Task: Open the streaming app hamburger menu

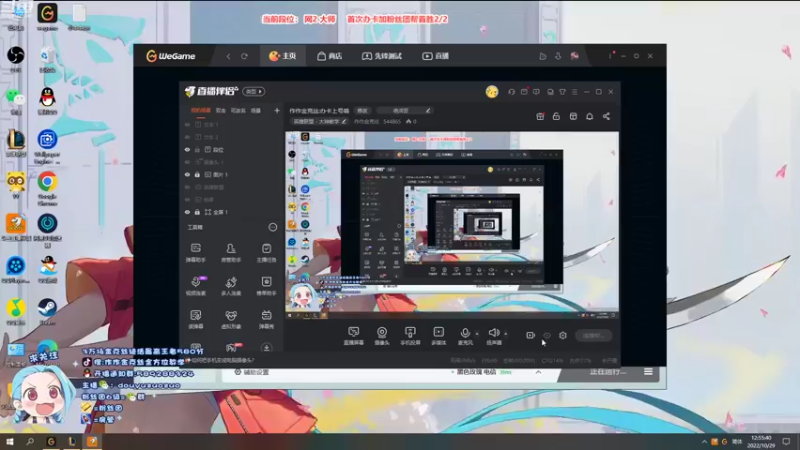Action: point(574,92)
